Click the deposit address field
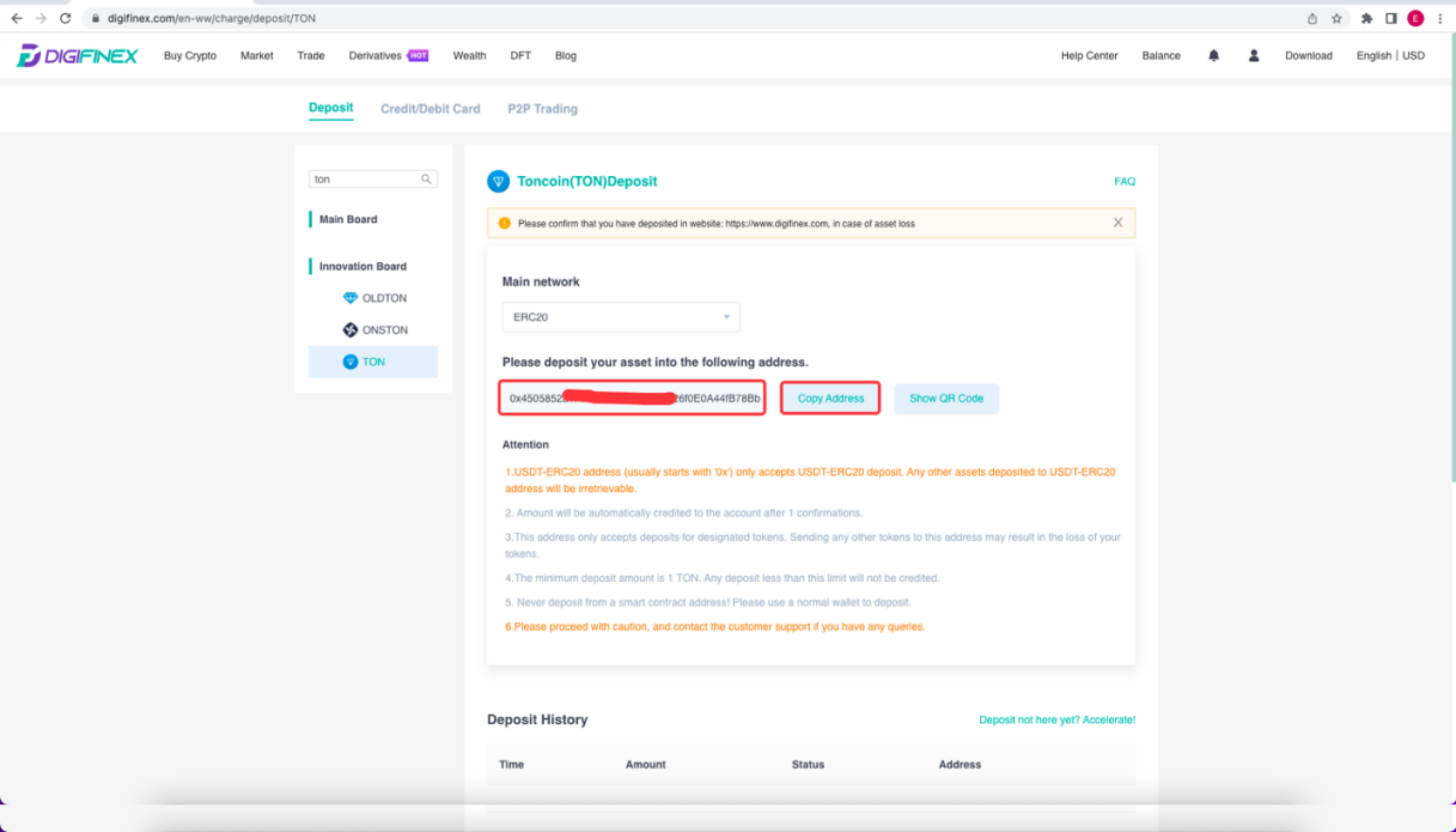This screenshot has width=1456, height=832. tap(632, 398)
